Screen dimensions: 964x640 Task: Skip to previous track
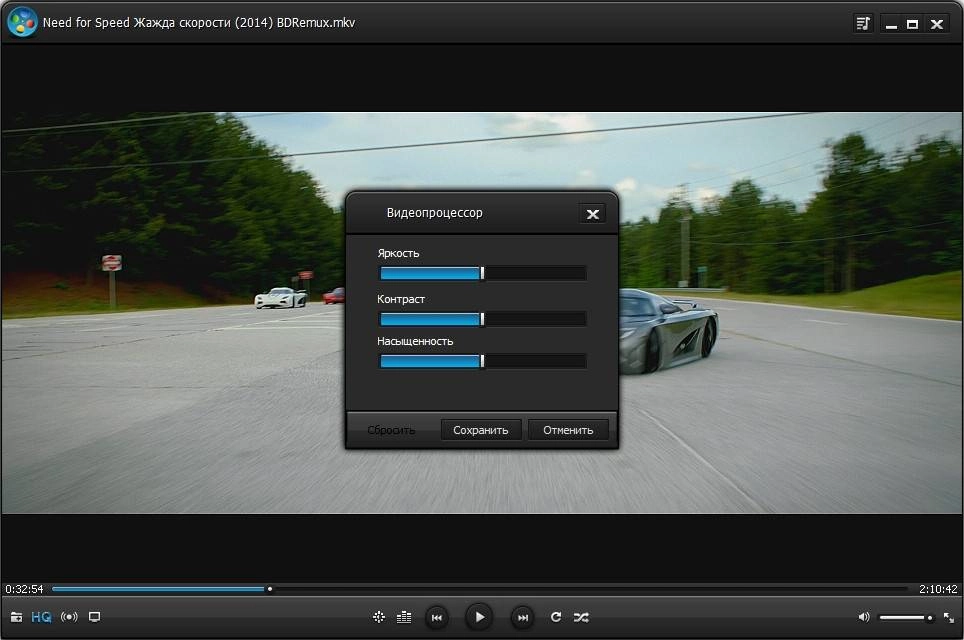(x=437, y=617)
